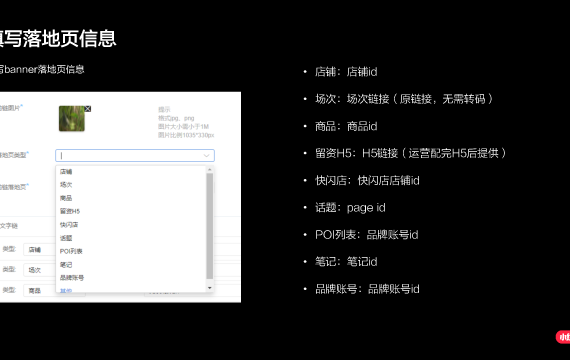Viewport: 570px width, 360px height.
Task: Click the subtitle about banner落地页信息
Action: coord(42,69)
